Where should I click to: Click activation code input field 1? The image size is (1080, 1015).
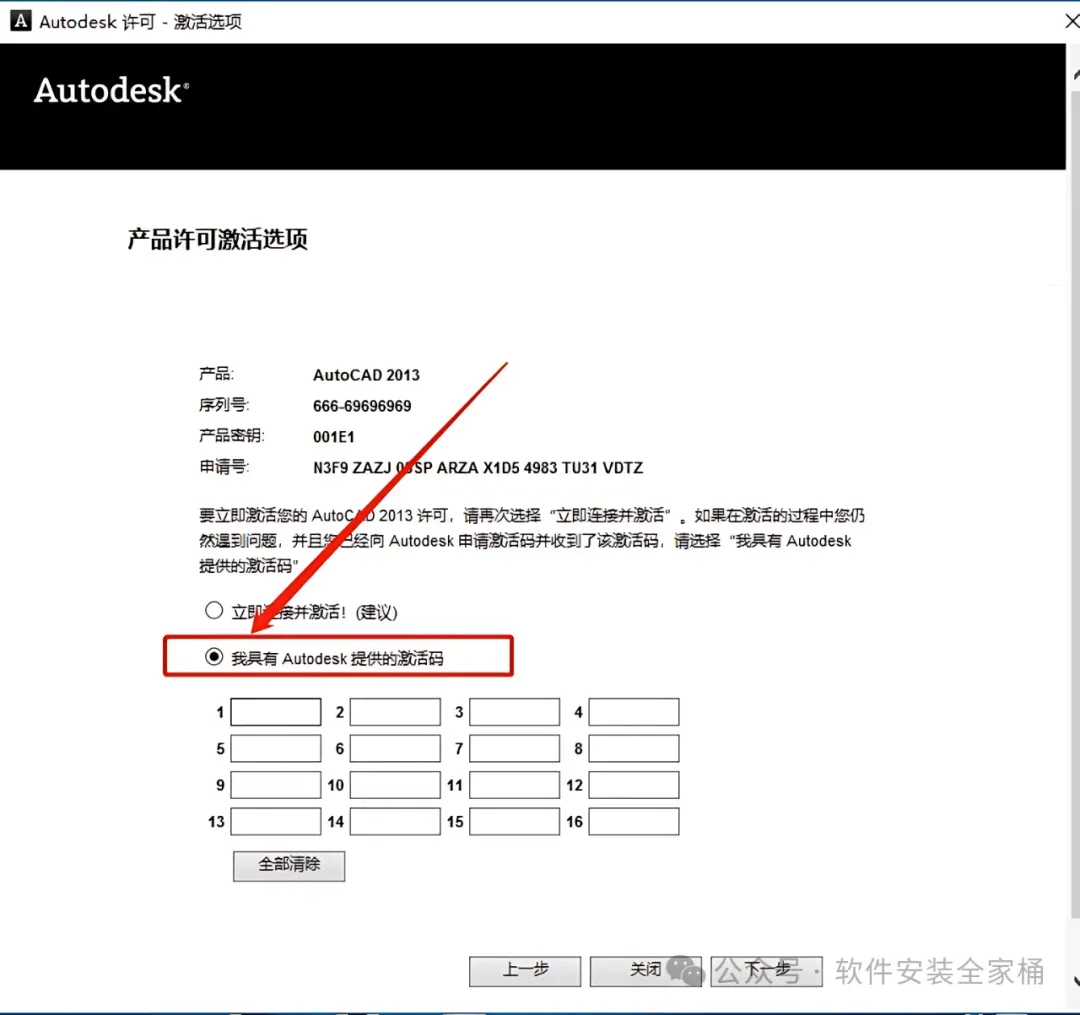pyautogui.click(x=276, y=712)
